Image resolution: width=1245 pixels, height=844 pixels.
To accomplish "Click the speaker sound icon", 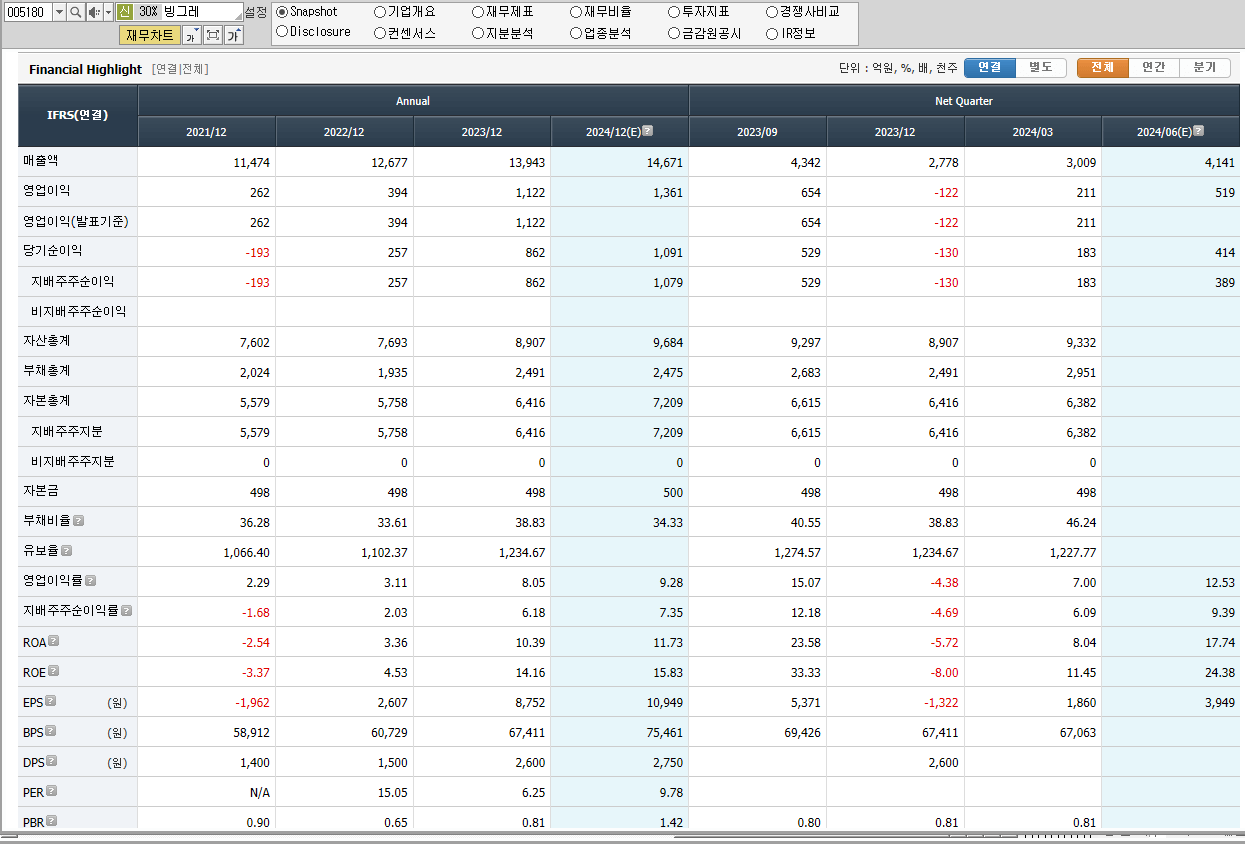I will [93, 12].
